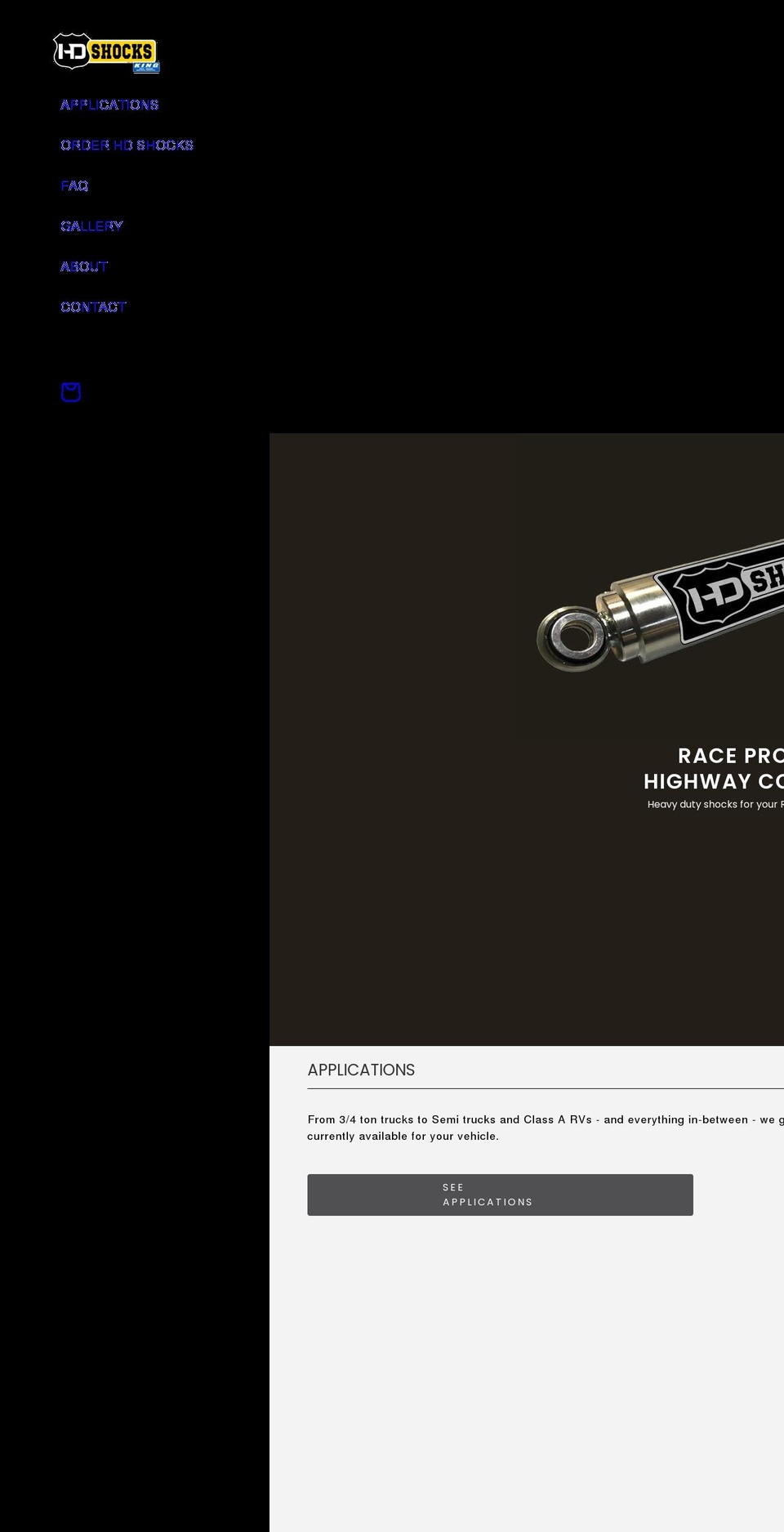The width and height of the screenshot is (784, 1532).
Task: Open the Applications menu link
Action: (x=109, y=105)
